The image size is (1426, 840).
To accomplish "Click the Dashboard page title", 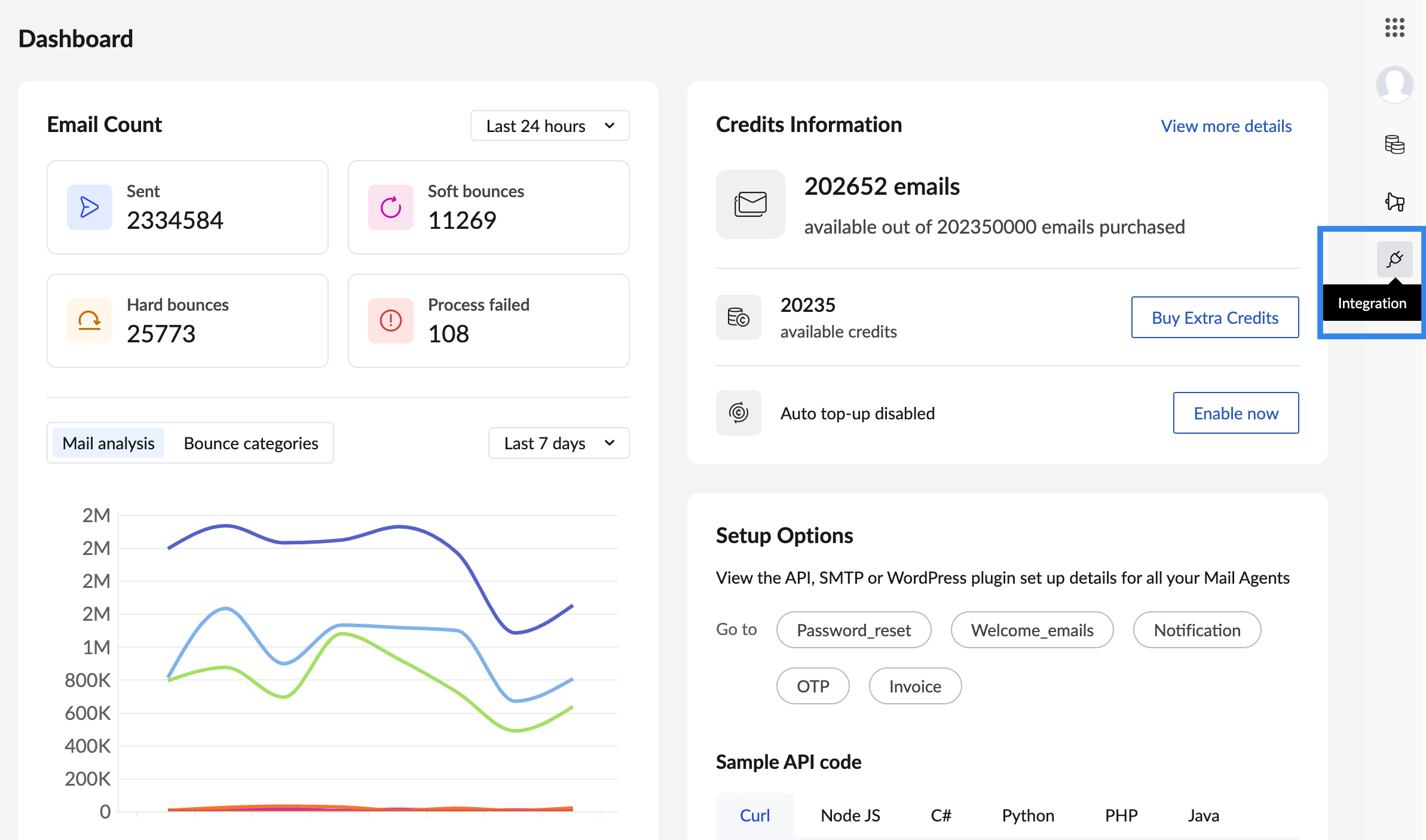I will 76,39.
